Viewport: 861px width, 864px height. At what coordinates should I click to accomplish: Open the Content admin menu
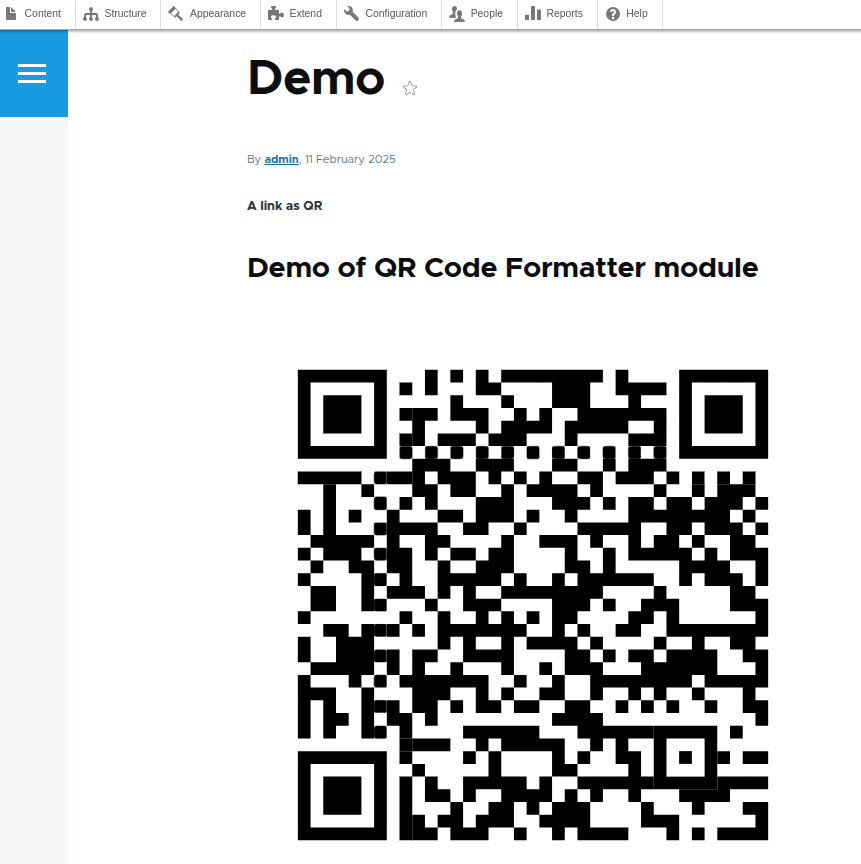(x=34, y=14)
